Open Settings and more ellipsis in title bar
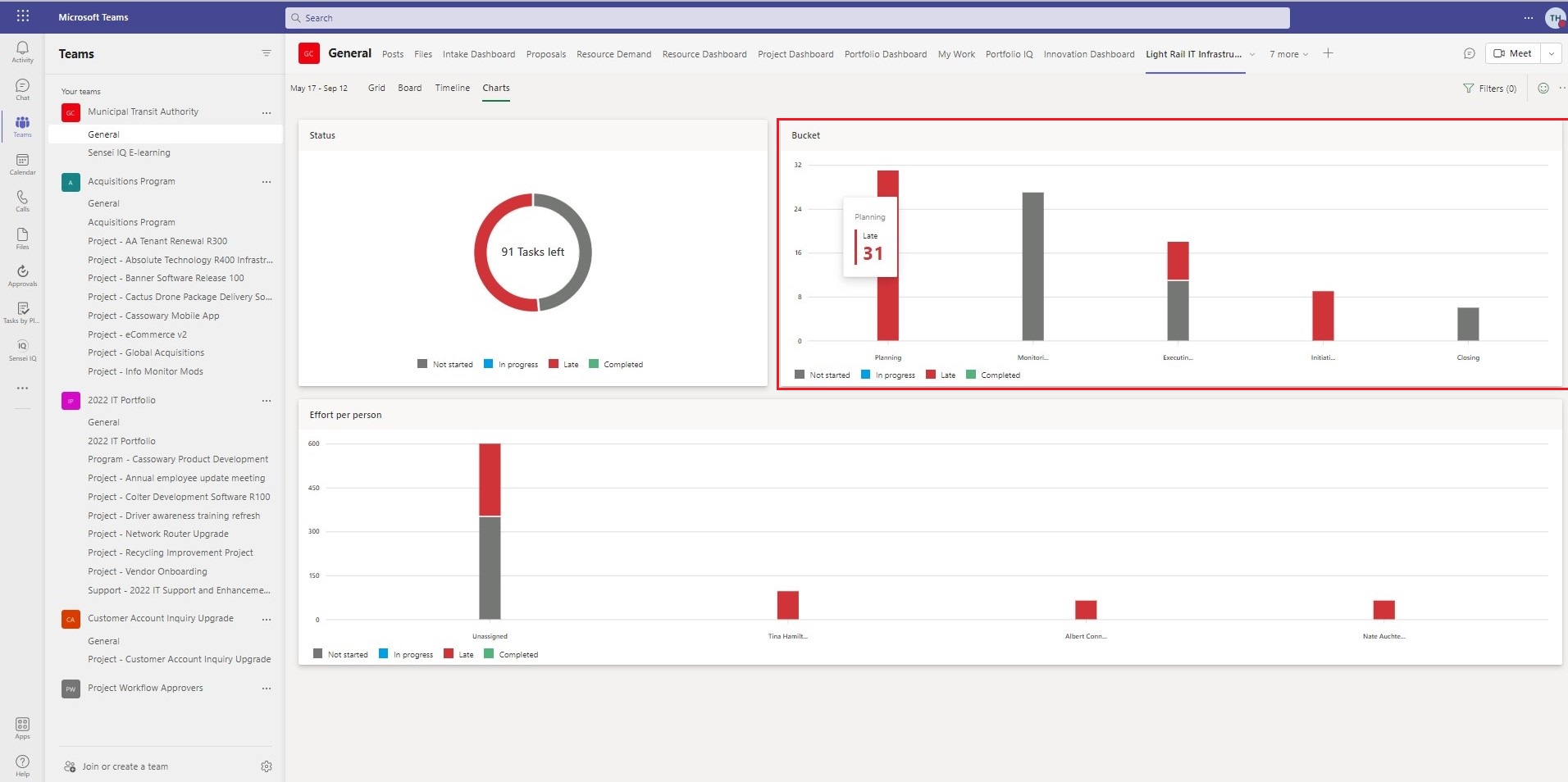The height and width of the screenshot is (782, 1568). pyautogui.click(x=1528, y=17)
